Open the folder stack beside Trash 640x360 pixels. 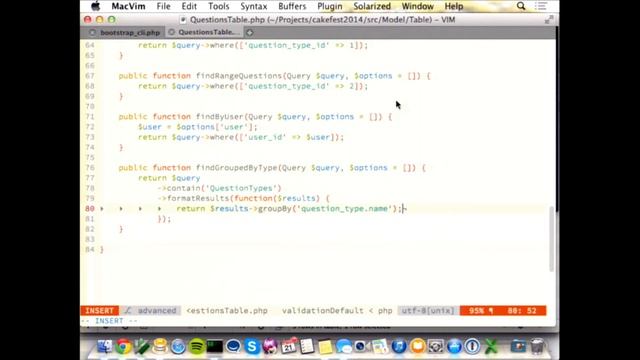(518, 347)
